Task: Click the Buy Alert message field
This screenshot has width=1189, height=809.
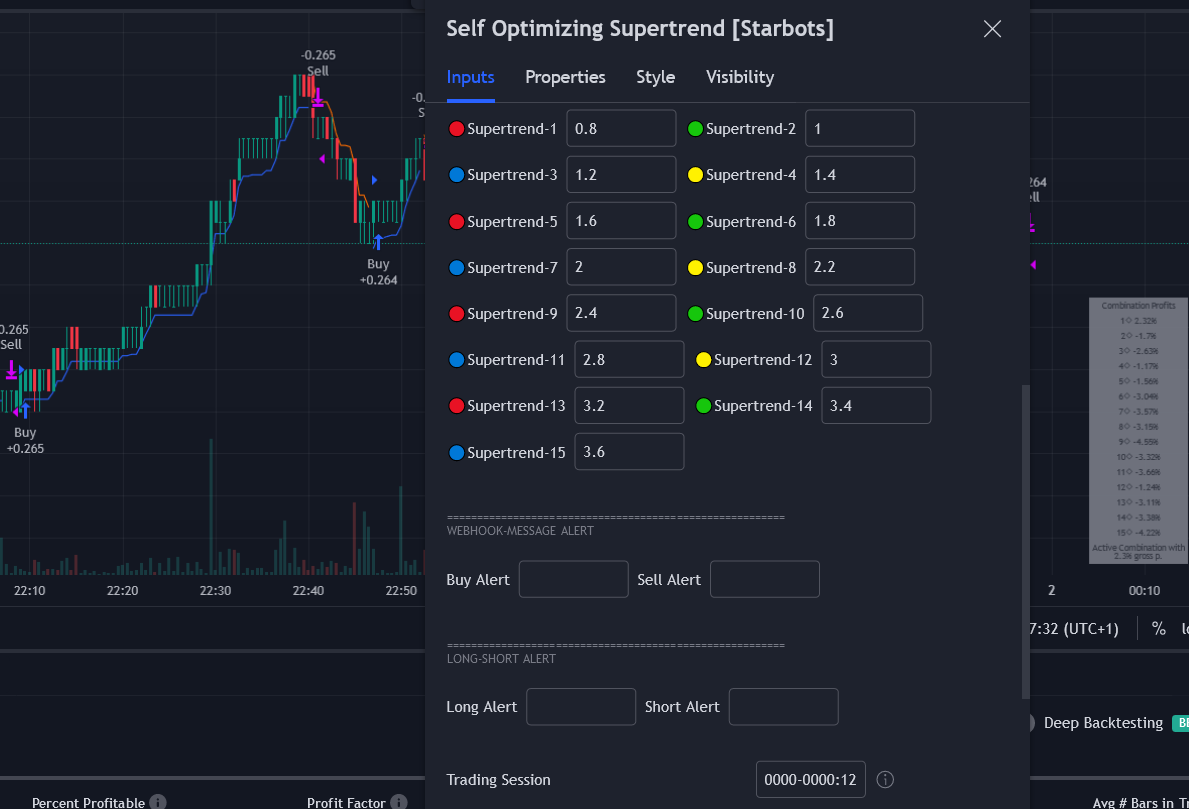Action: (x=574, y=580)
